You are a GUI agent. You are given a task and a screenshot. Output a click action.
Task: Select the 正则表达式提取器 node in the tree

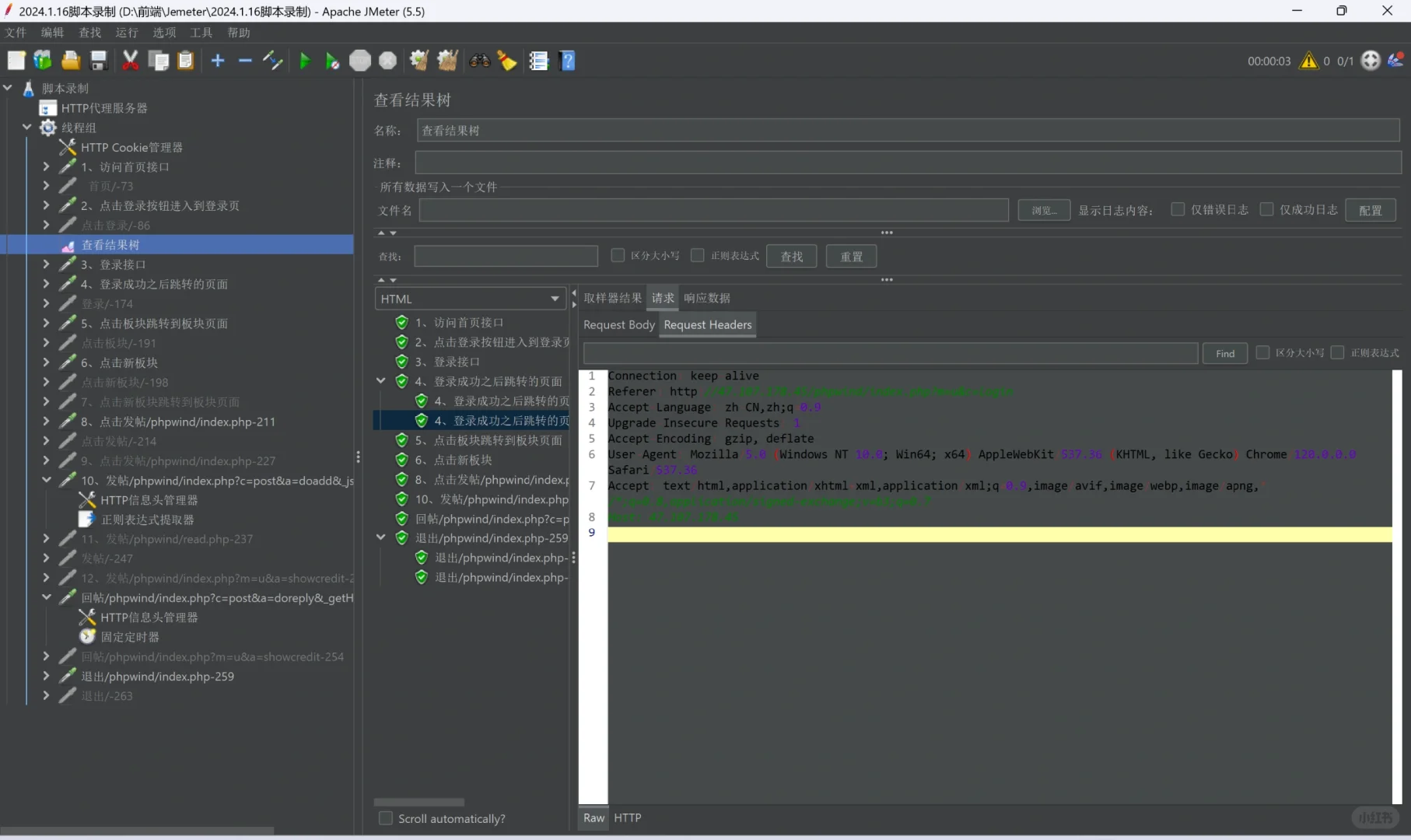pos(148,520)
